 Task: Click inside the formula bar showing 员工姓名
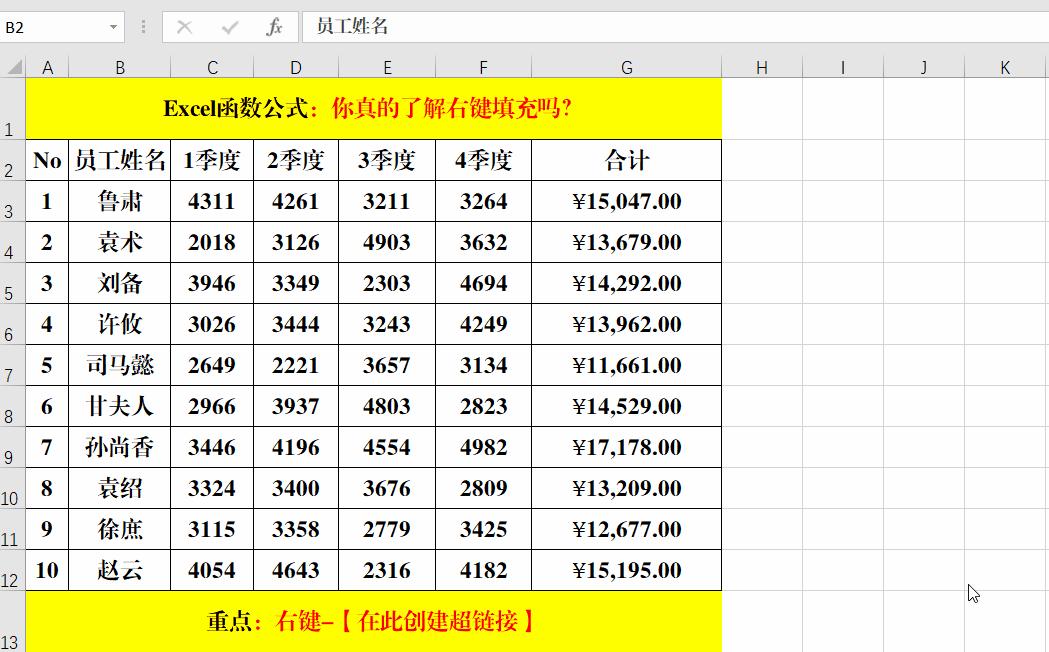click(x=450, y=27)
